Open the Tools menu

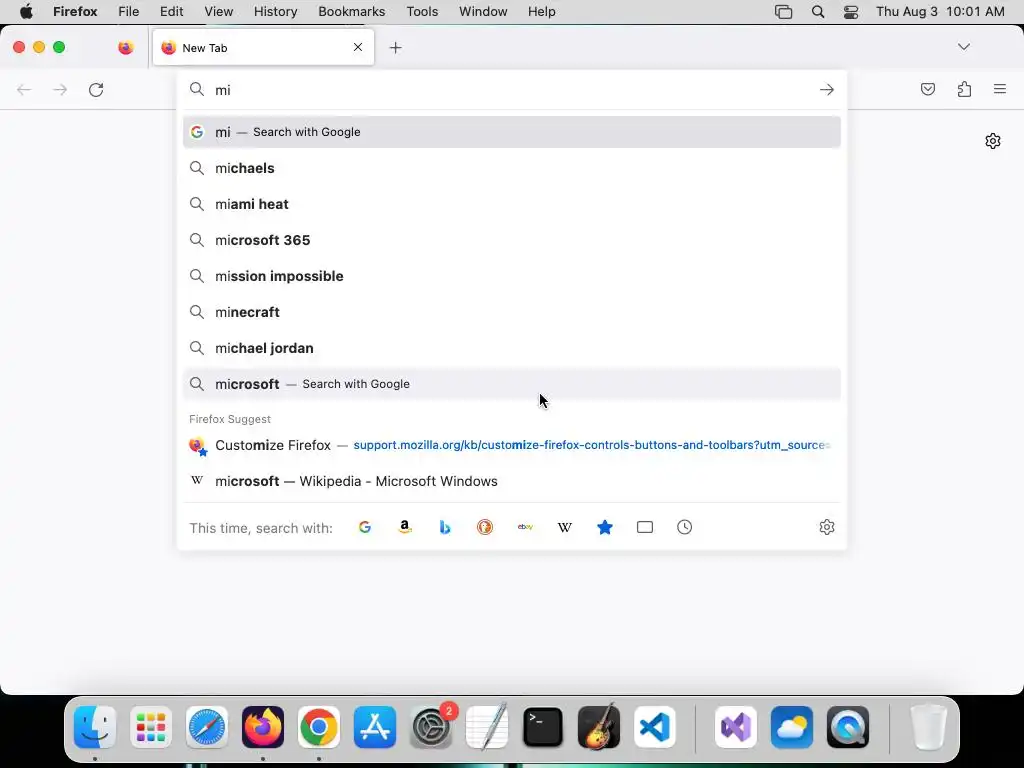(422, 12)
